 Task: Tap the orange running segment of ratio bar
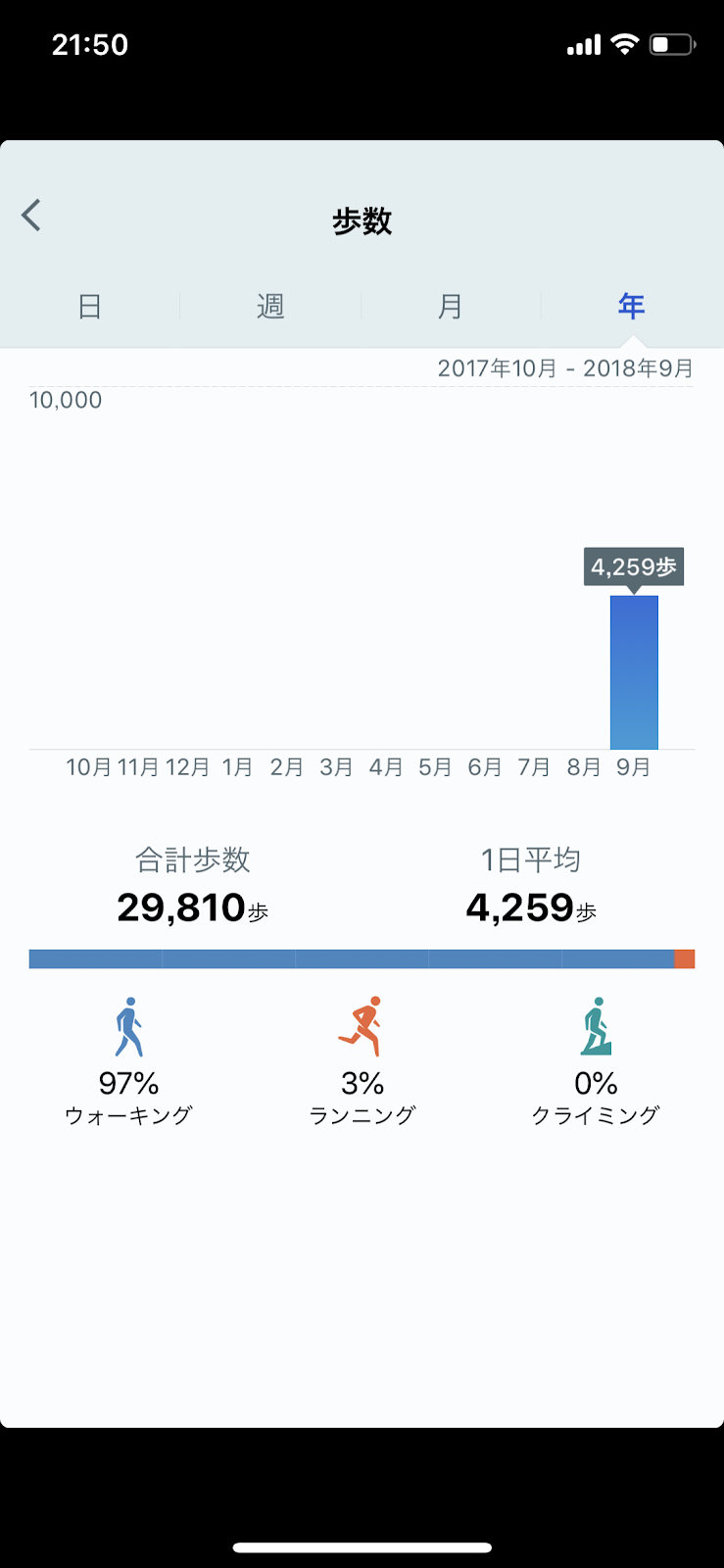tap(685, 959)
